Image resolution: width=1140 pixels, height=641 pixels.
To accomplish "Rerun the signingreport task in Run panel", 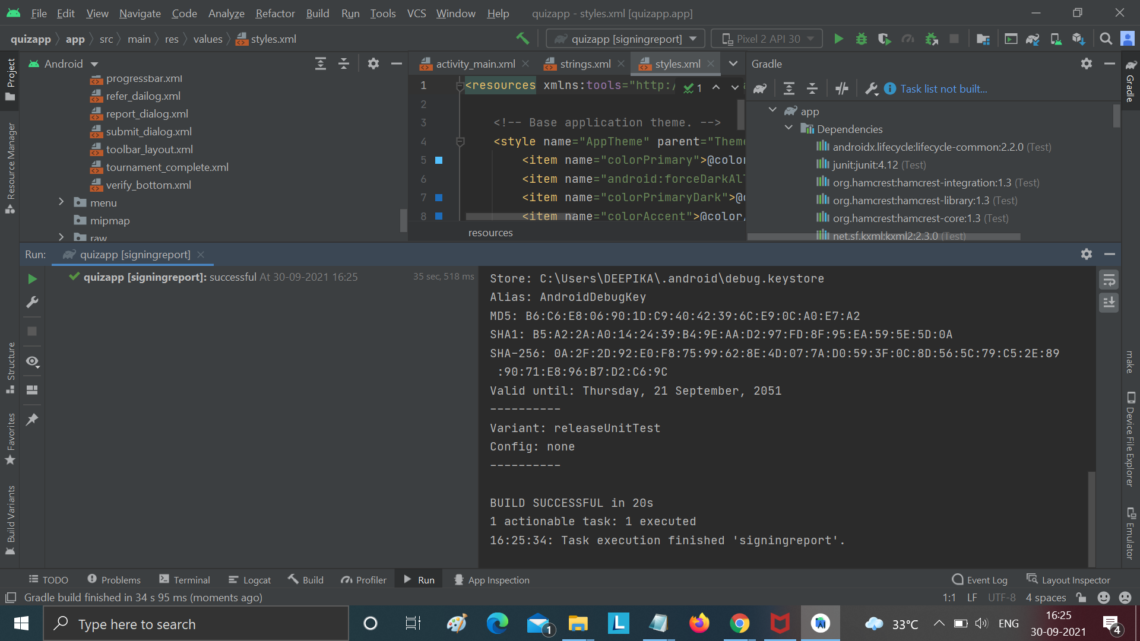I will pos(32,278).
